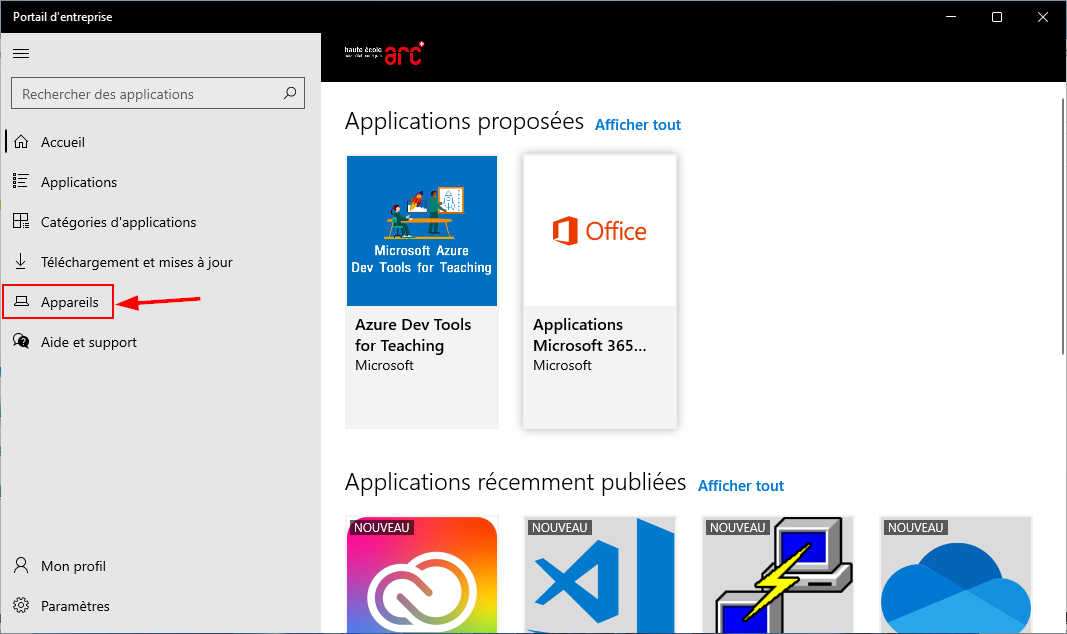Click the Applications récemment publiées heading

point(515,482)
